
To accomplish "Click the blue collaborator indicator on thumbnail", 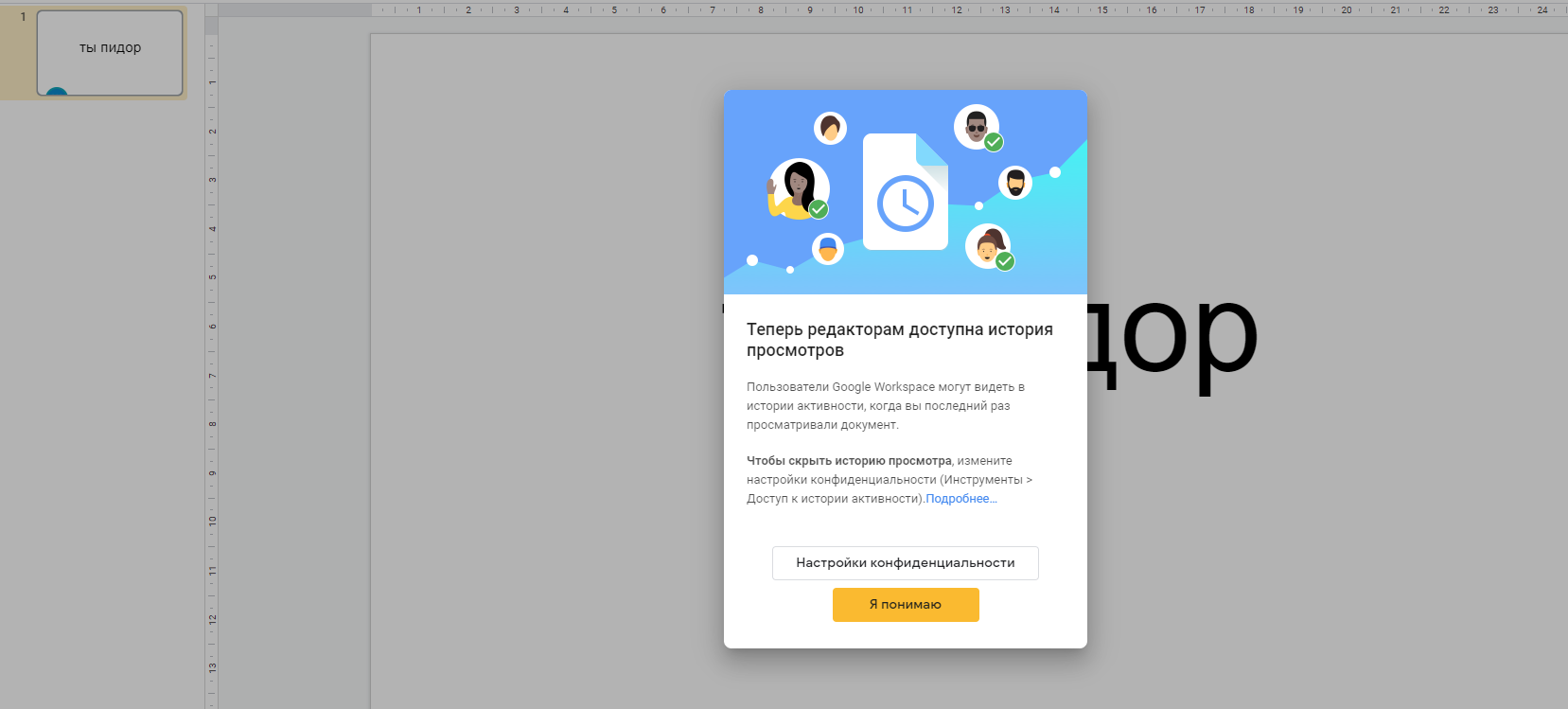I will coord(57,93).
